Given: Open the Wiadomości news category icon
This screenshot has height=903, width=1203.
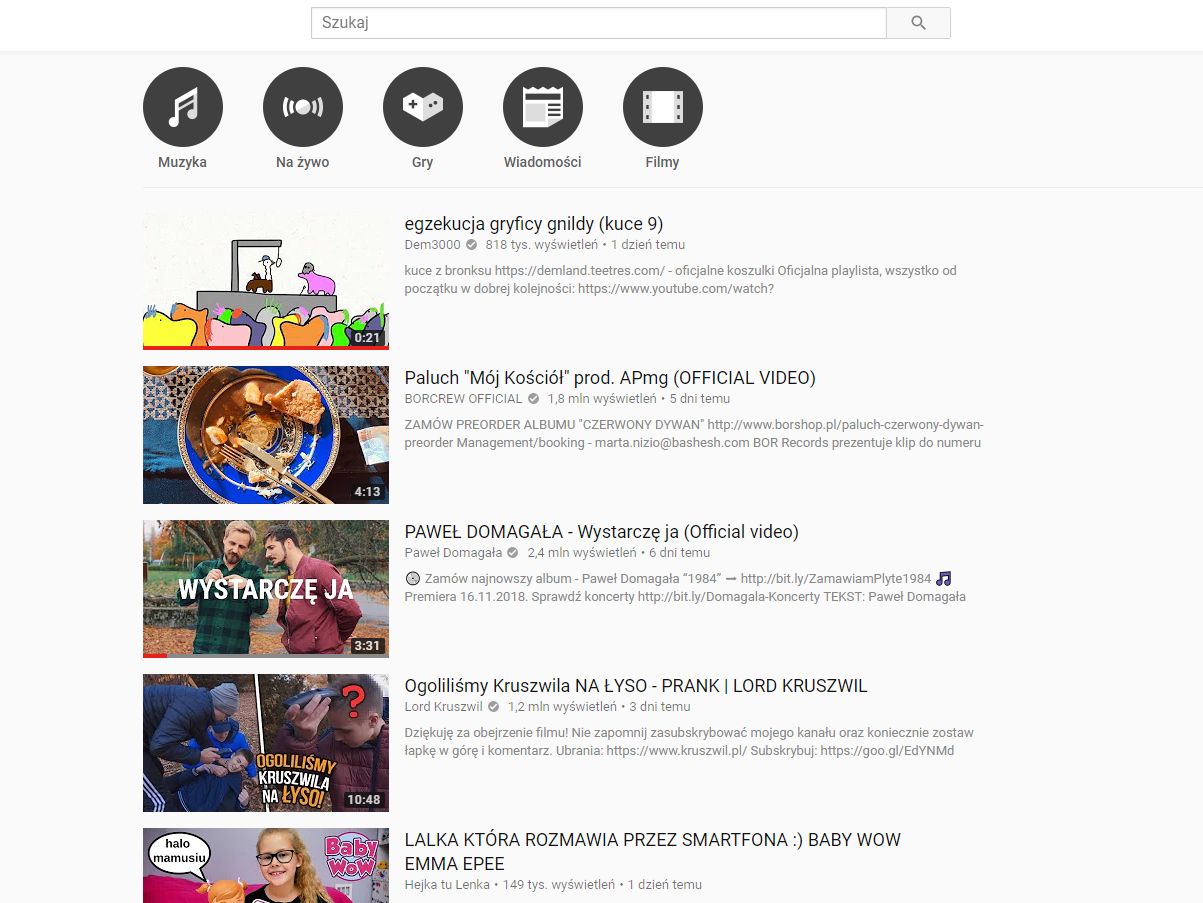Looking at the screenshot, I should (x=543, y=107).
